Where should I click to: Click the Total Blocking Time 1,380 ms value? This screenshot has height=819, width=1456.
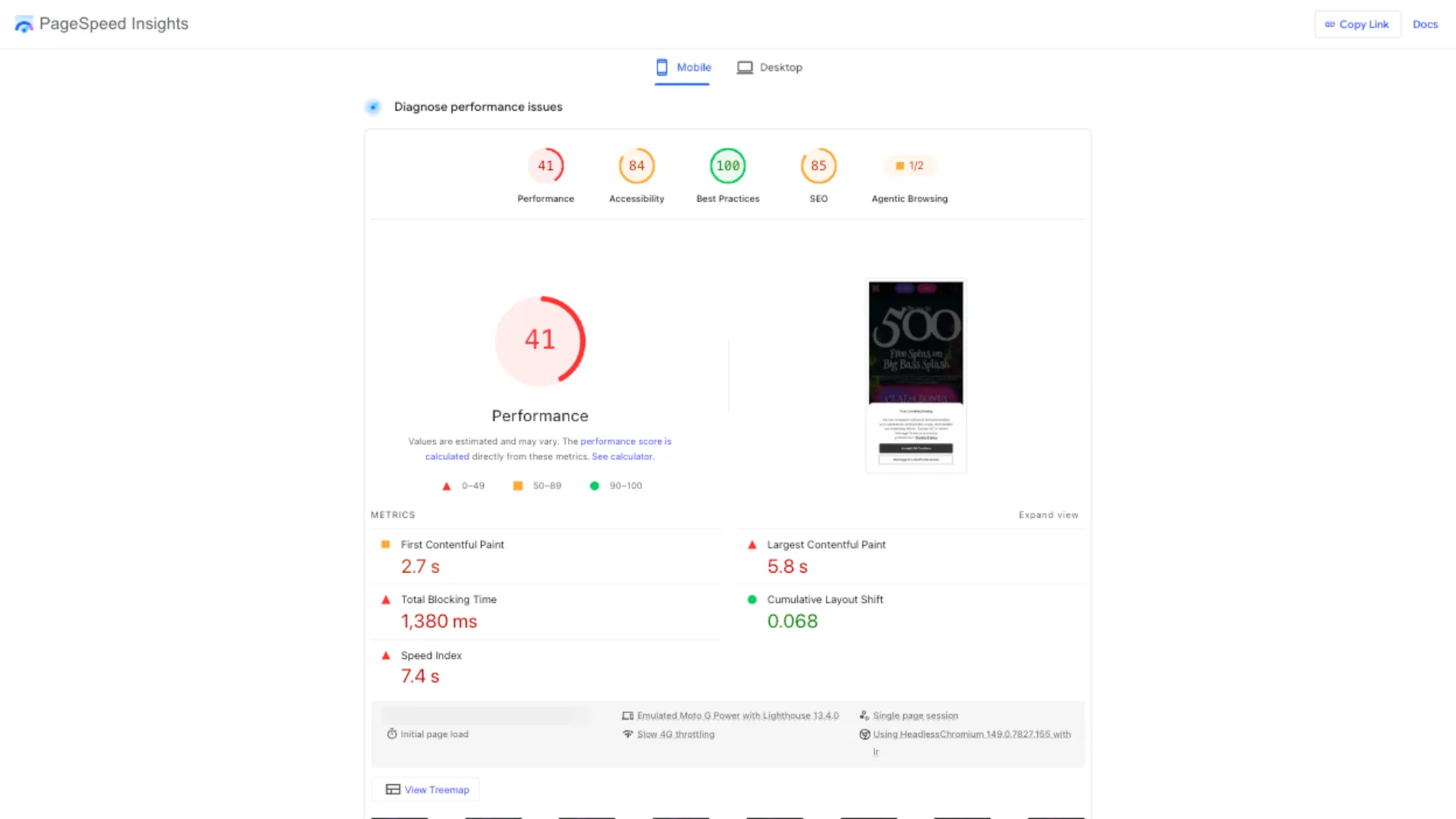pos(439,621)
